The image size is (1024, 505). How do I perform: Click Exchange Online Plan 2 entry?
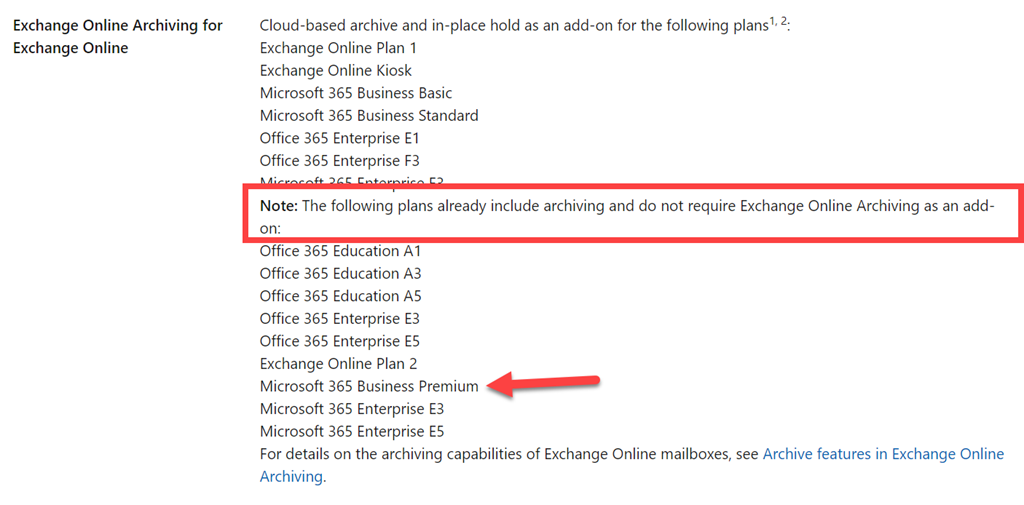[x=338, y=364]
